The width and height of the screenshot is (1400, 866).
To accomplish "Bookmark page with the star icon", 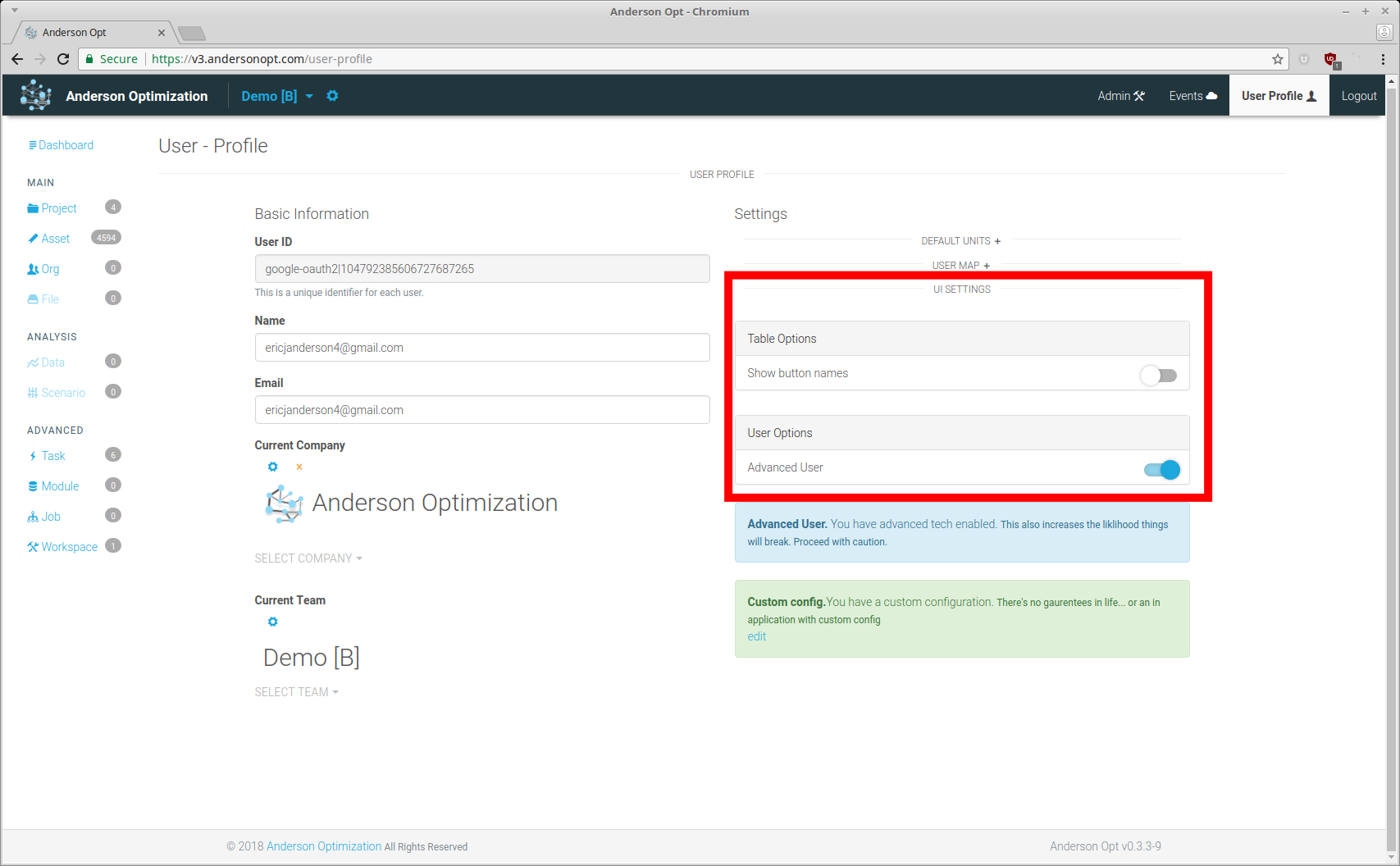I will 1277,59.
